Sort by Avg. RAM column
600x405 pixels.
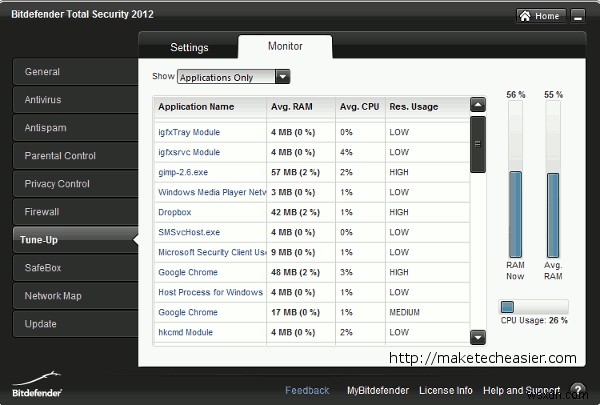[301, 107]
